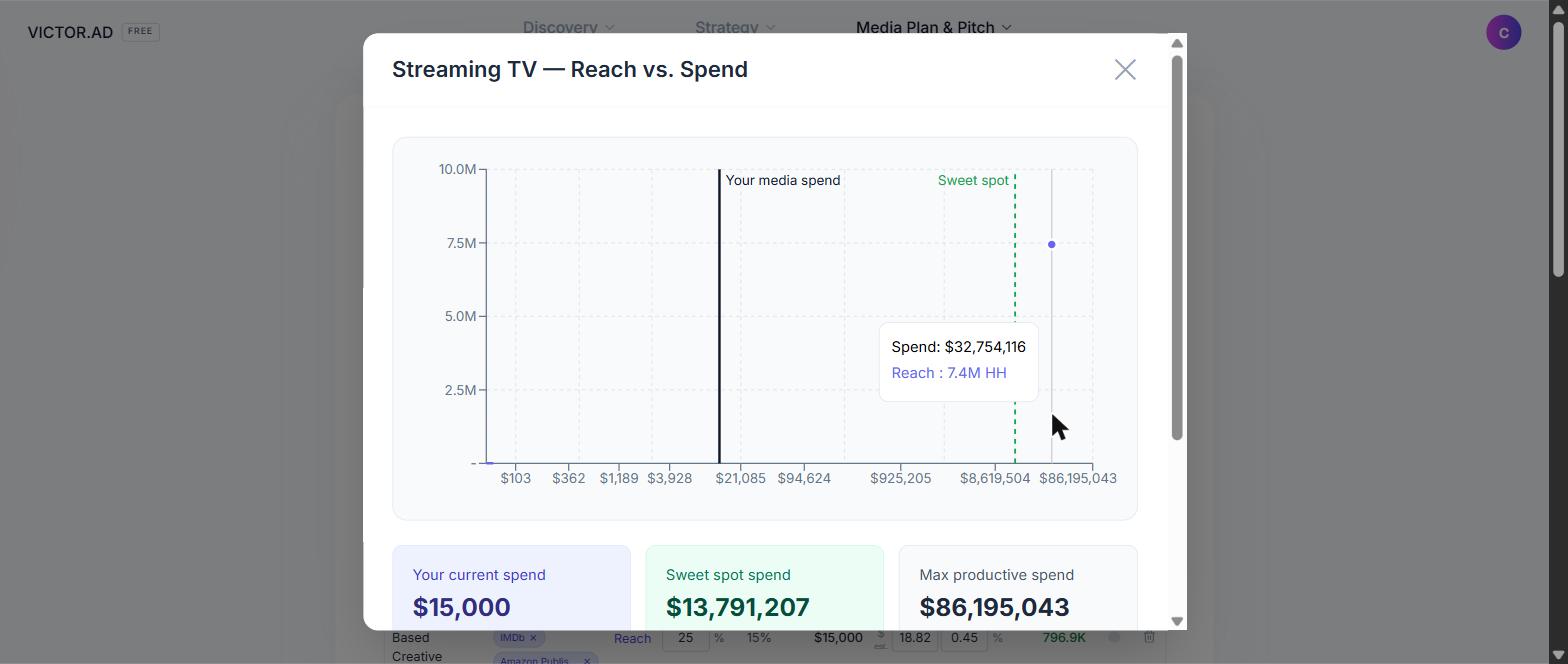Click the 'Sweet spot spend' card label
This screenshot has width=1568, height=664.
pyautogui.click(x=728, y=575)
